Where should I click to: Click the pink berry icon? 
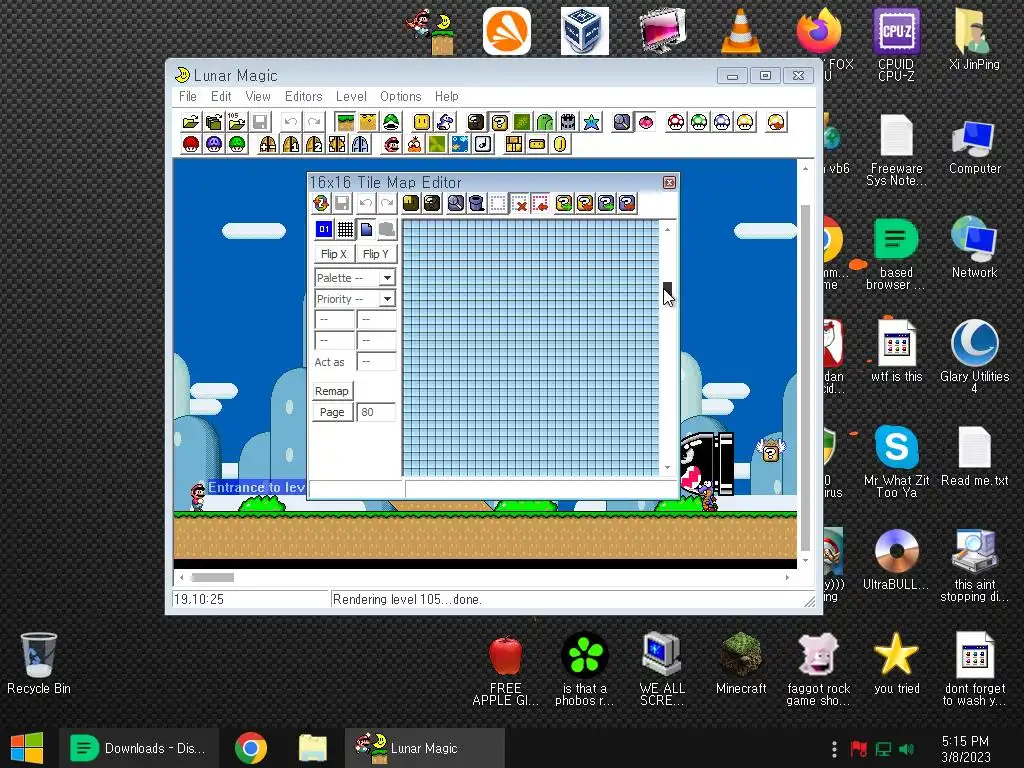[x=646, y=122]
